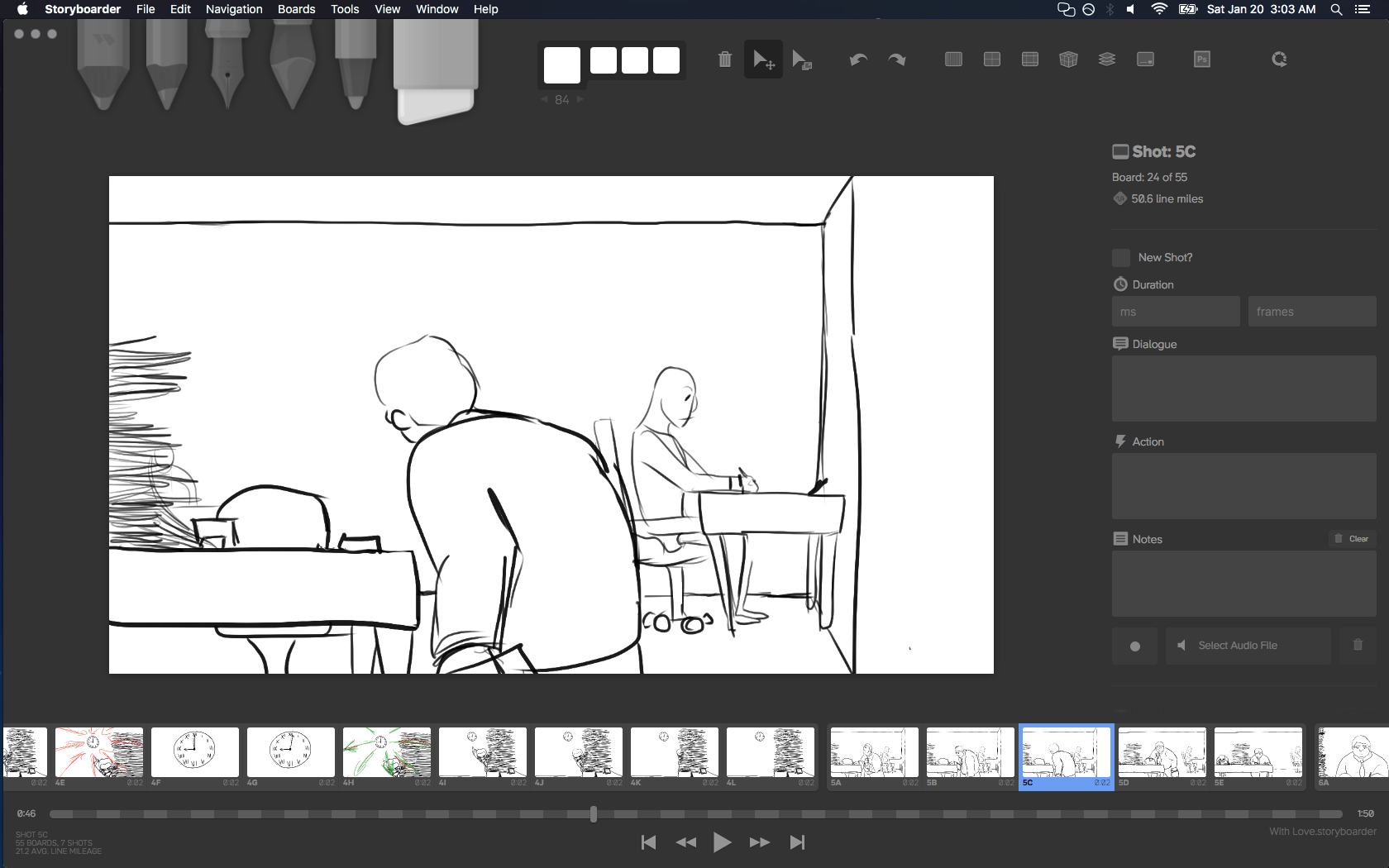Go to previous board with rewind

tap(686, 842)
